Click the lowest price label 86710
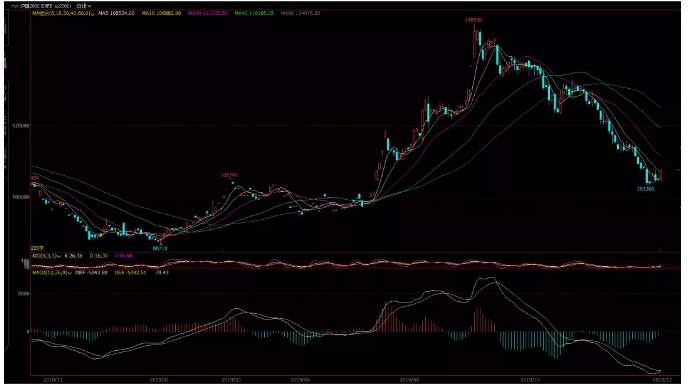This screenshot has height=391, width=689. coord(160,248)
